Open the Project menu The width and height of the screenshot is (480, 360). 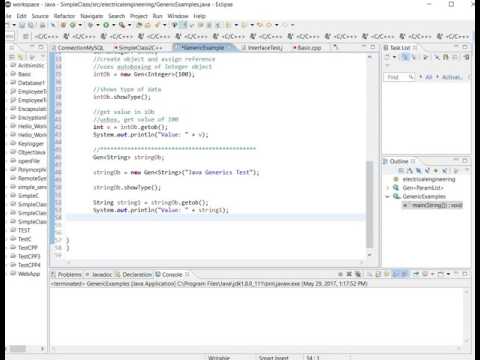[x=139, y=16]
